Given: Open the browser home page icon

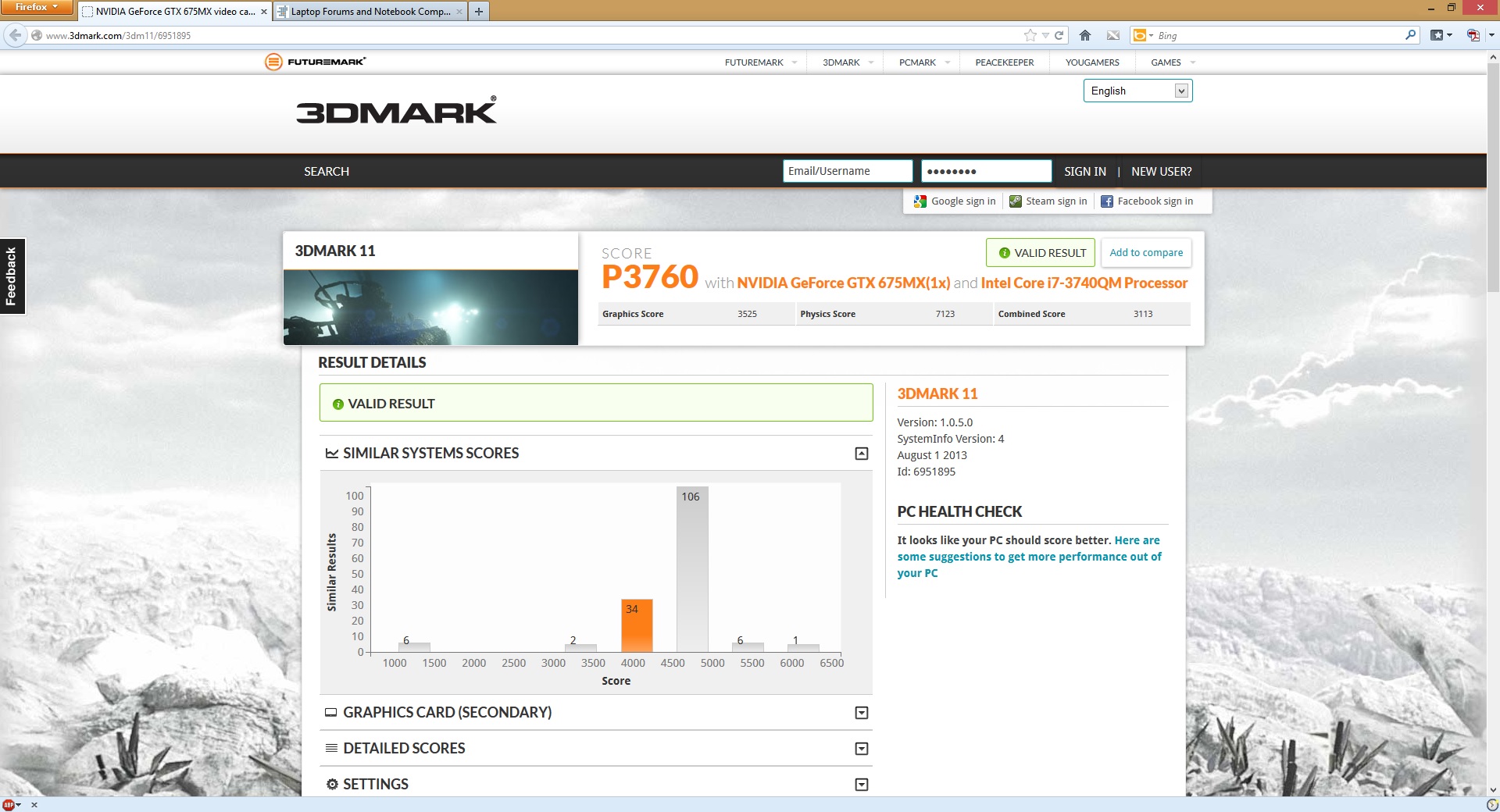Looking at the screenshot, I should (x=1085, y=35).
